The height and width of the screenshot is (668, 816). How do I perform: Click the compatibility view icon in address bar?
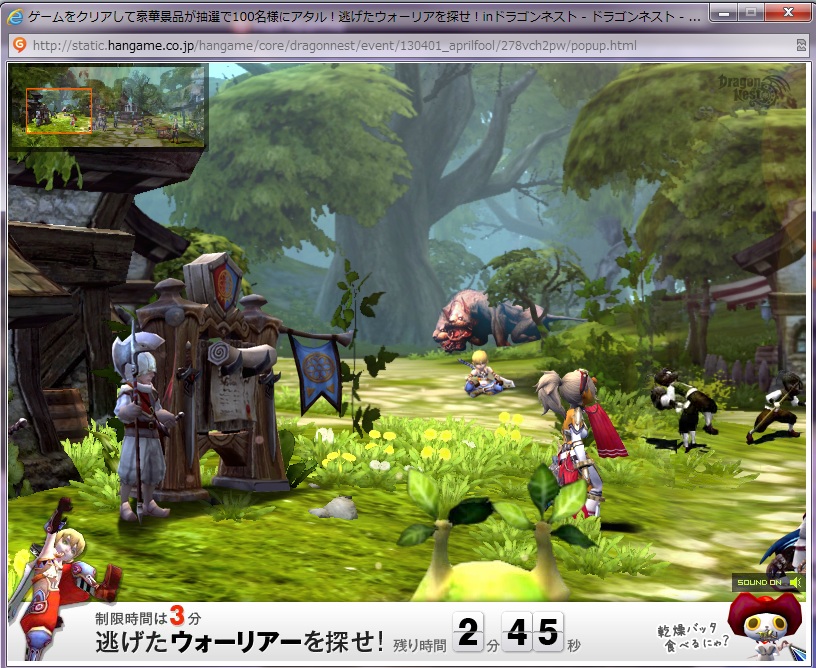(x=801, y=45)
